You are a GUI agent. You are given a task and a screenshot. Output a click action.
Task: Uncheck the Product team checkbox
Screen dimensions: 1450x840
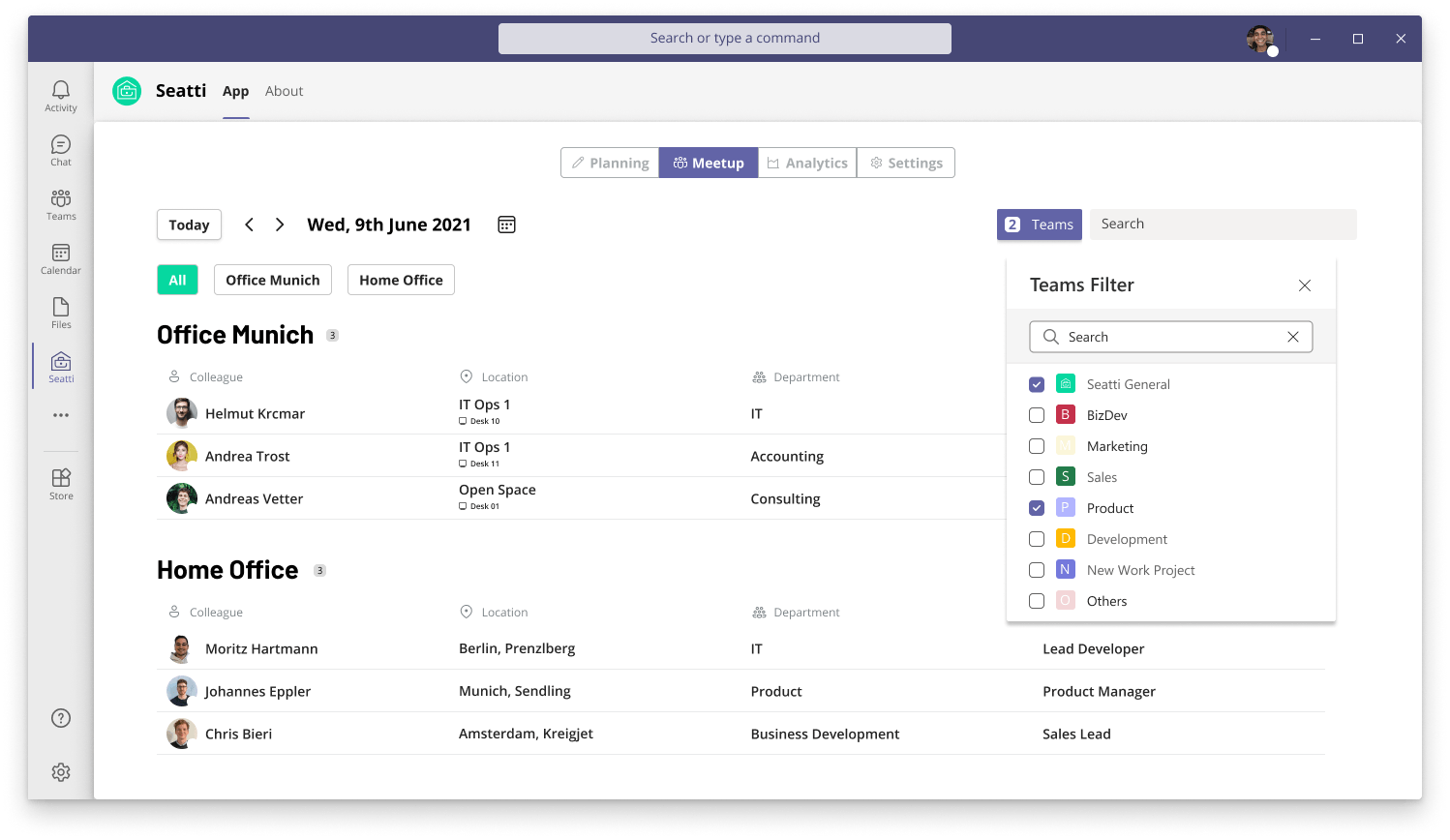coord(1037,508)
